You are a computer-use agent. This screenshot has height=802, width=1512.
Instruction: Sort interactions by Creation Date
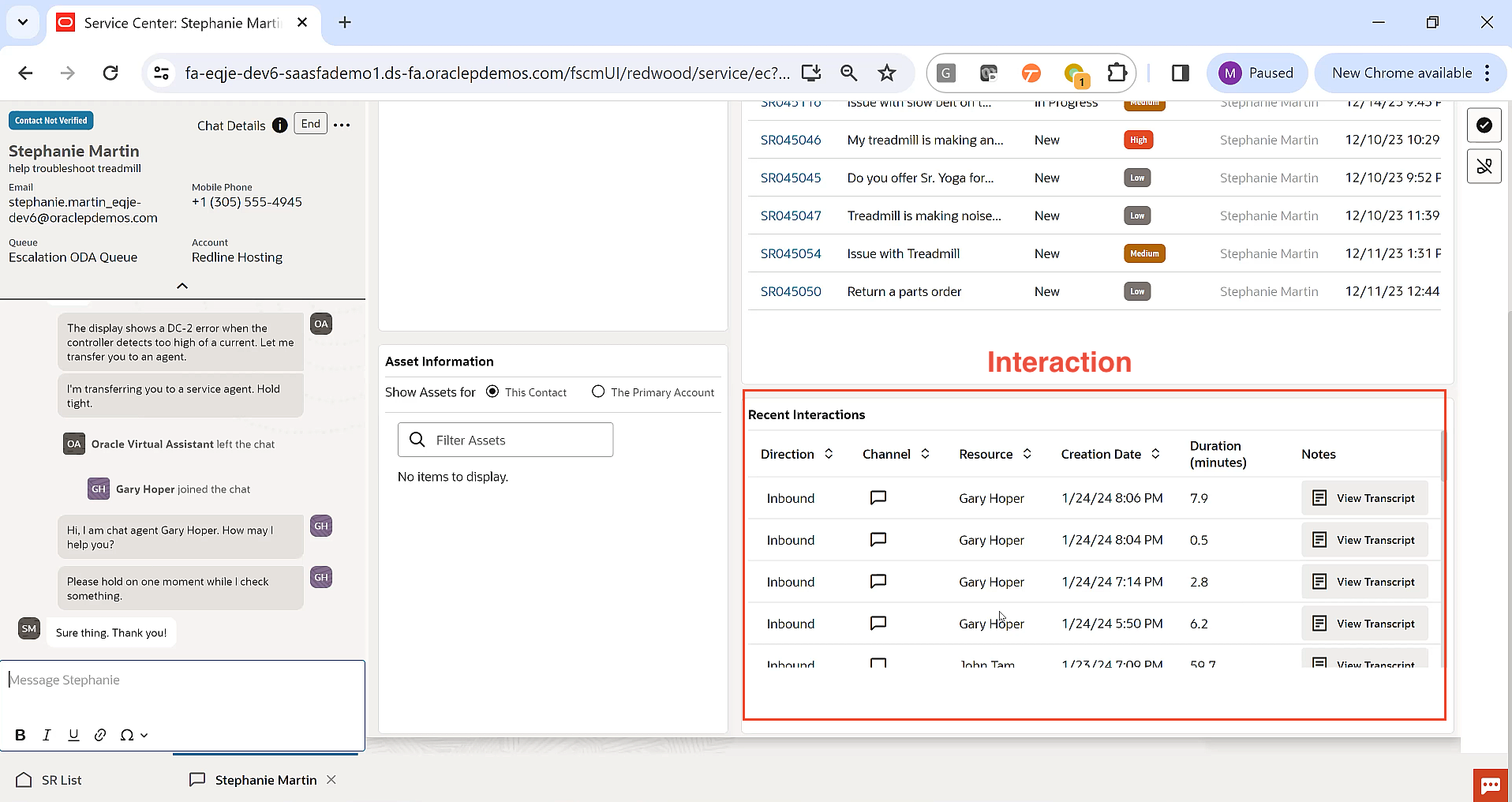(1155, 454)
